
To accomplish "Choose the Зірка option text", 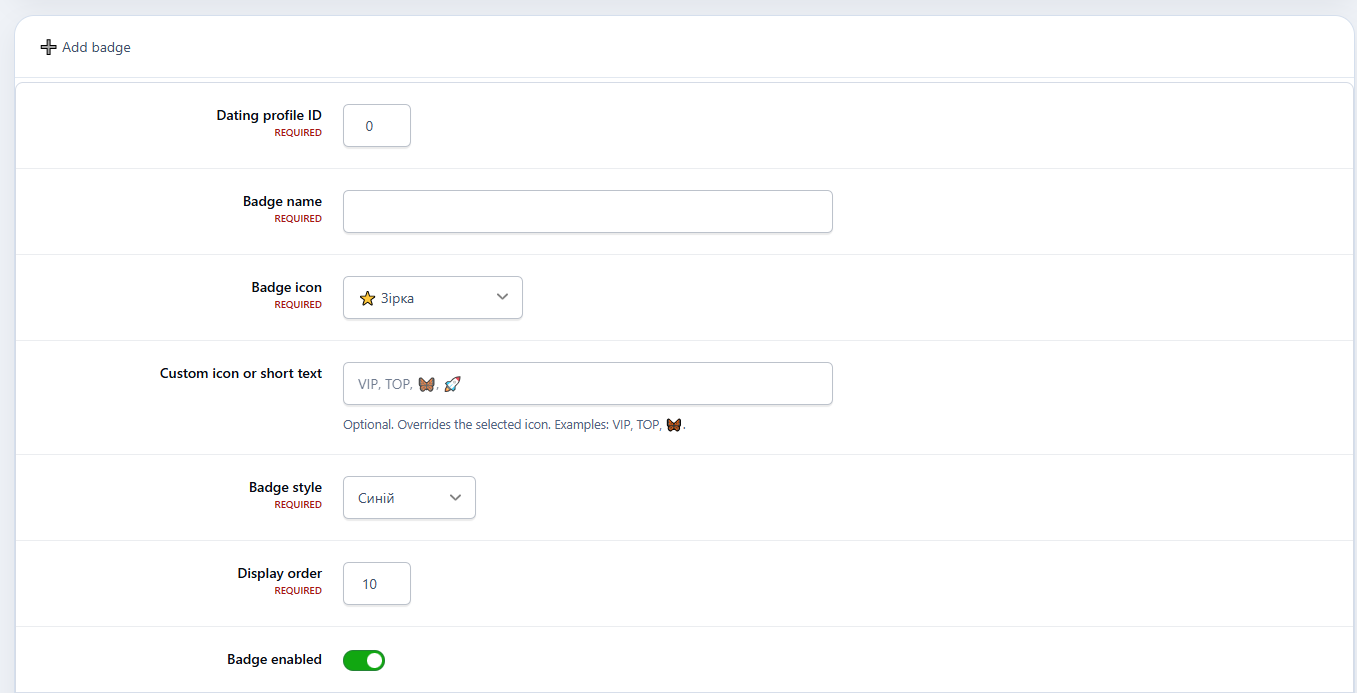I will pyautogui.click(x=397, y=298).
